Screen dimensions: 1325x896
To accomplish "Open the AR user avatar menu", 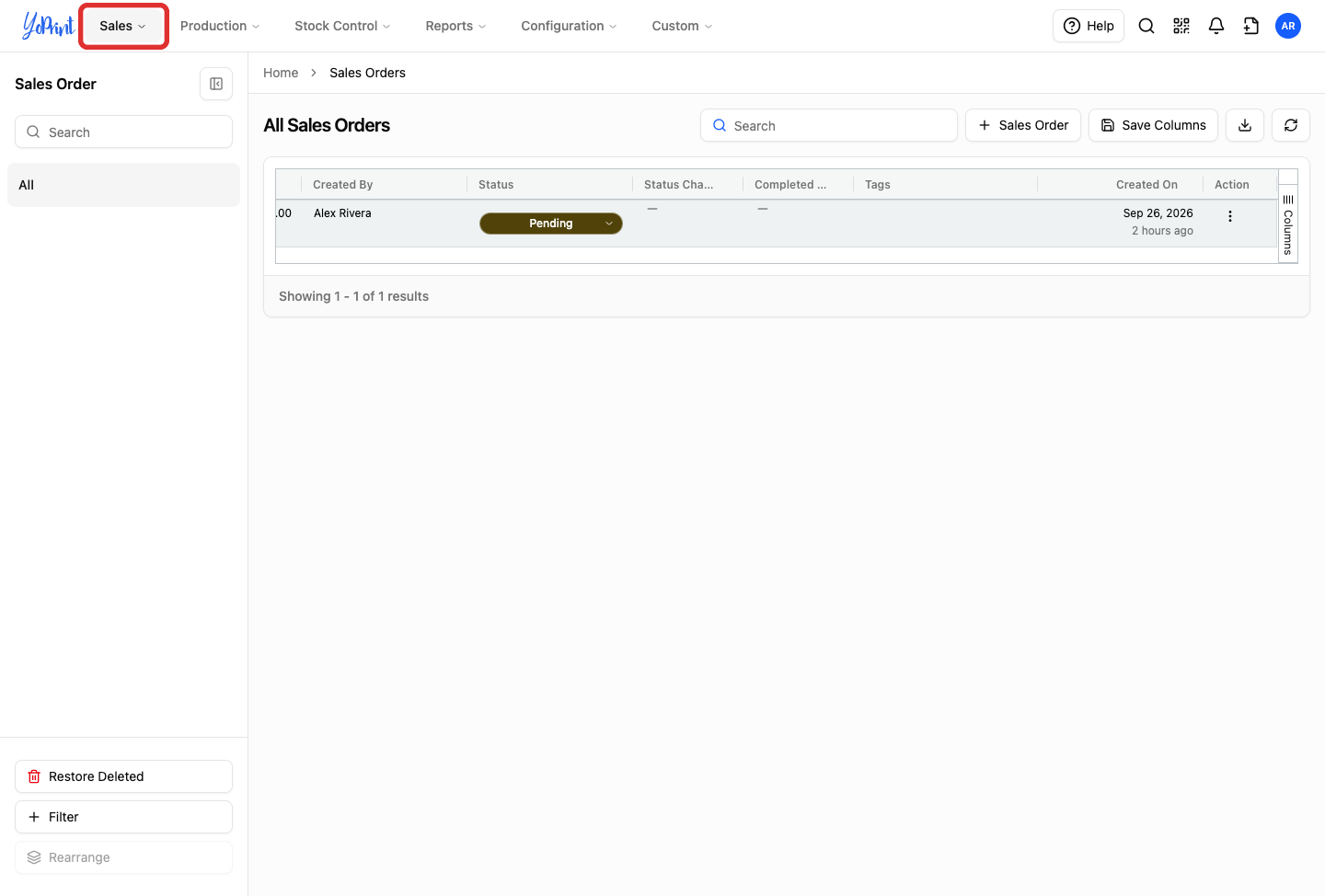I will coord(1288,26).
